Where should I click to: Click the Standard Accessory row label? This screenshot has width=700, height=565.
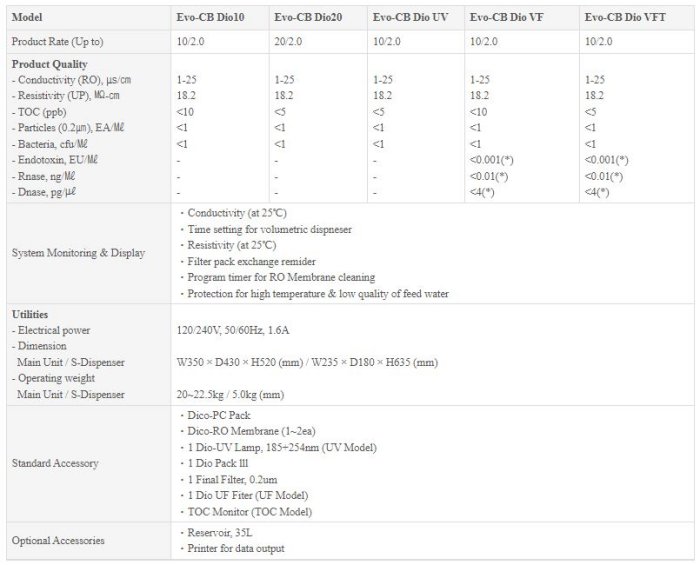[55, 464]
